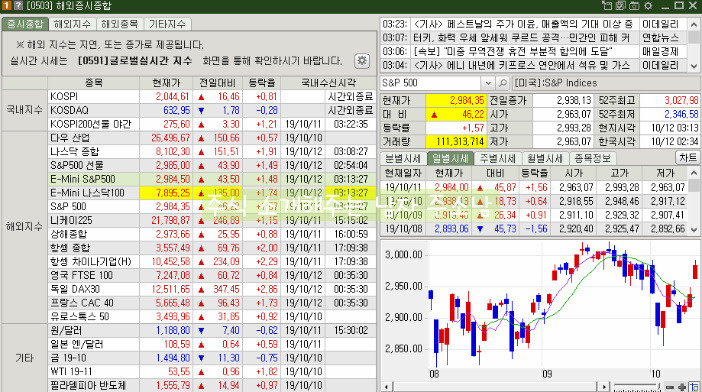Image resolution: width=702 pixels, height=392 pixels.
Task: Click chart scrollbar left arrow
Action: pyautogui.click(x=386, y=386)
